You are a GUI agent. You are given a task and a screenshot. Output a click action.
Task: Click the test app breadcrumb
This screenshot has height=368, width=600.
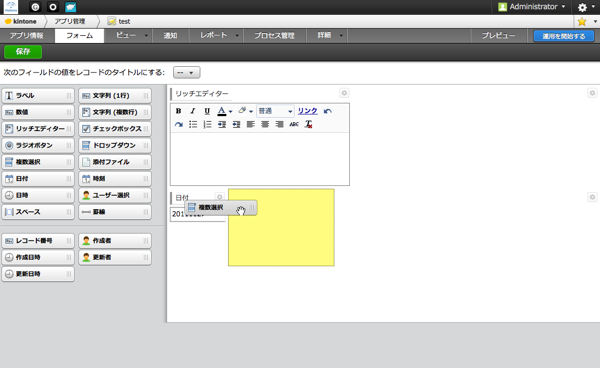[x=119, y=21]
